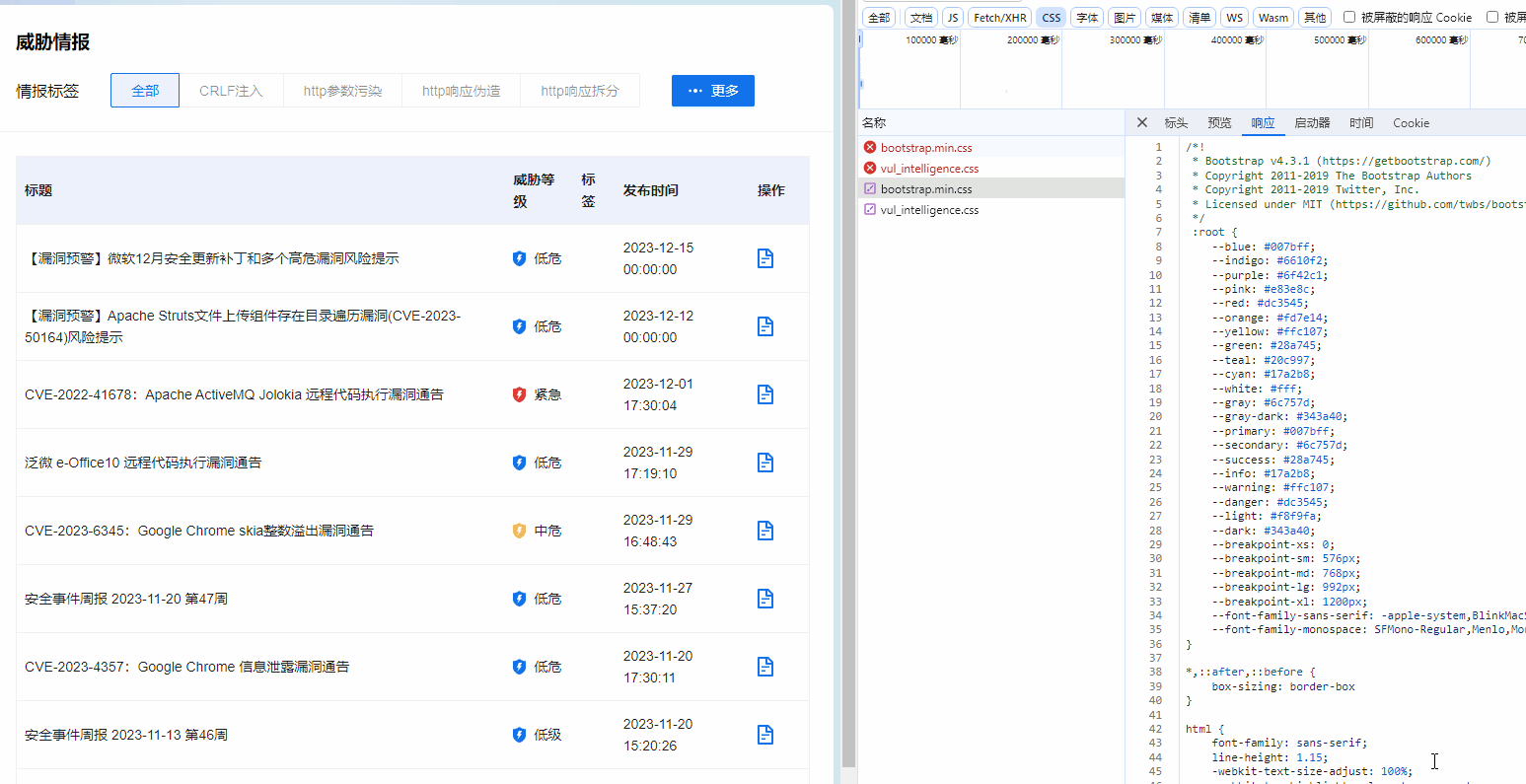Viewport: 1526px width, 784px height.
Task: Open the Cookie tab in devtools
Action: pos(1411,122)
